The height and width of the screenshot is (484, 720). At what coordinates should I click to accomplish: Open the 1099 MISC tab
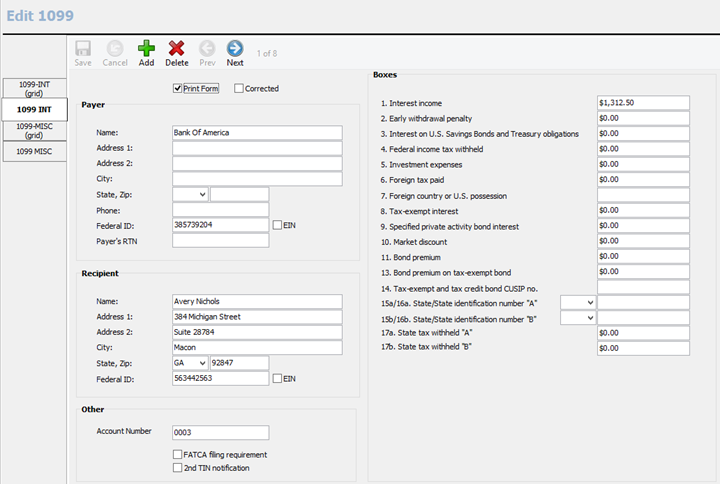pos(34,151)
